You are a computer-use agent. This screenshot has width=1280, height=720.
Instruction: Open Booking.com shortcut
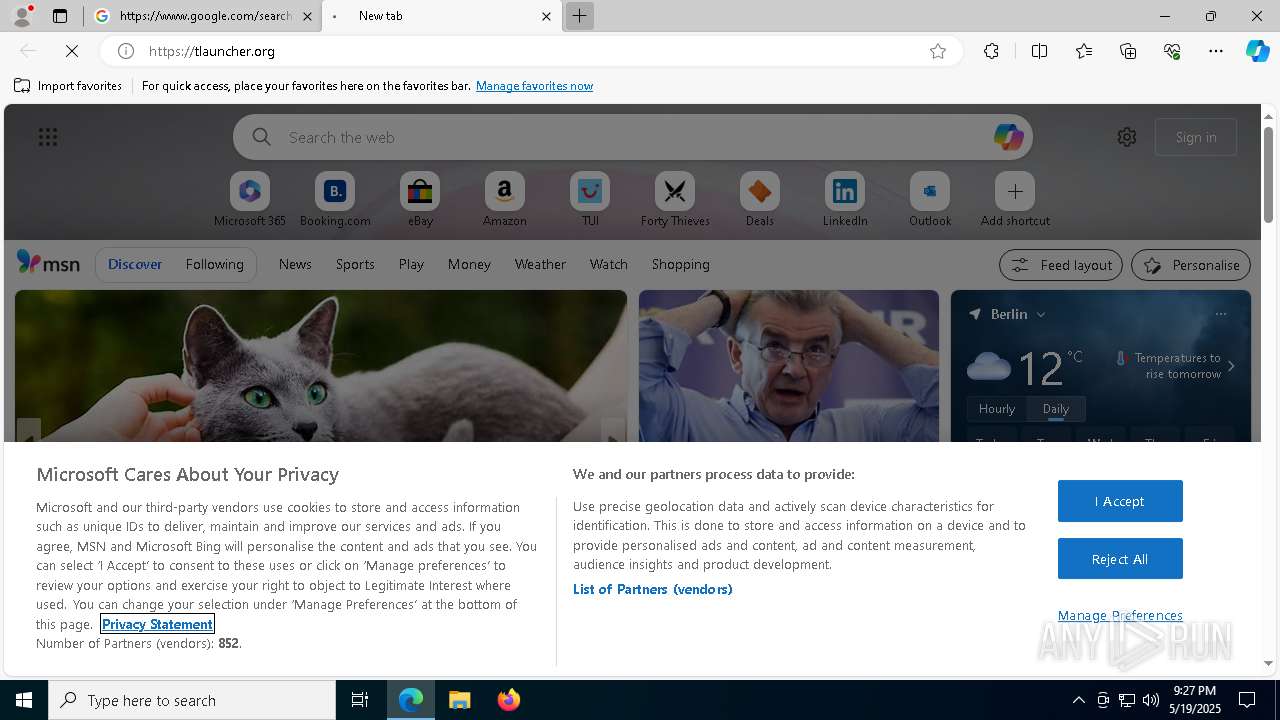(x=335, y=199)
